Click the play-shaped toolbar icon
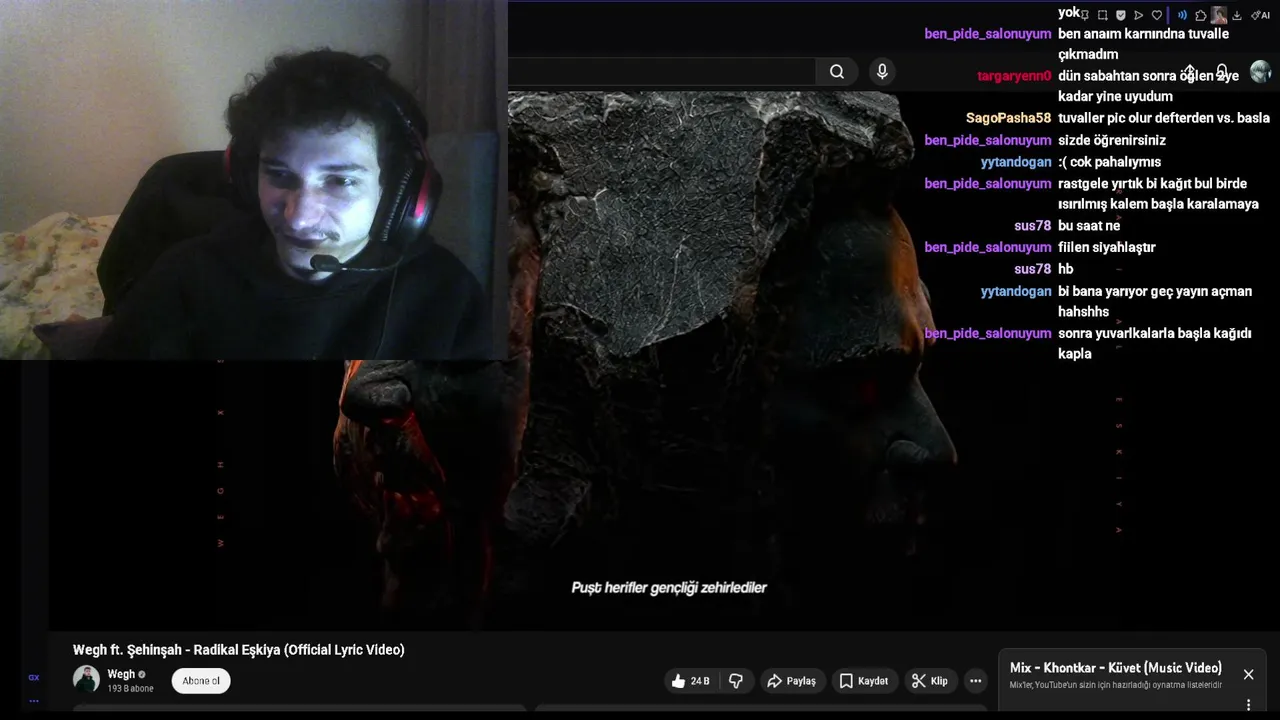Viewport: 1280px width, 720px height. tap(1138, 15)
